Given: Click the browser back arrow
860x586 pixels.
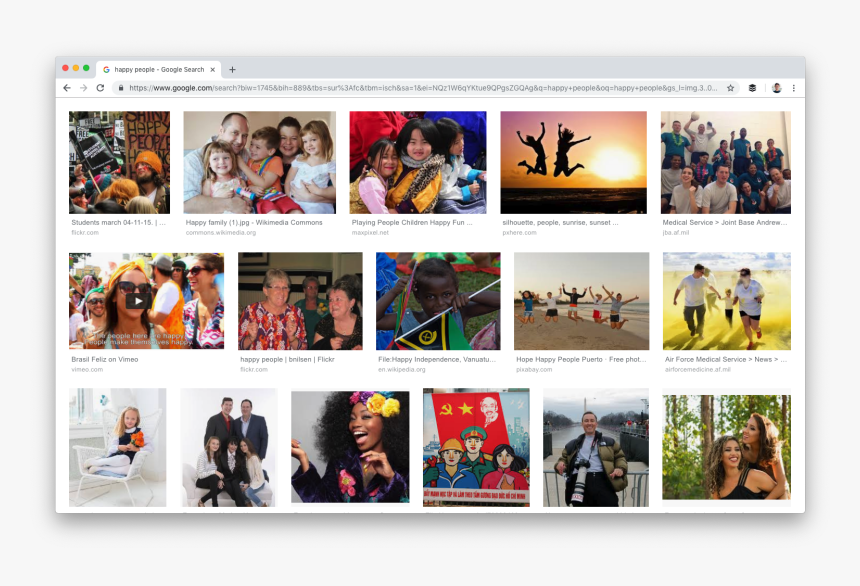Looking at the screenshot, I should pyautogui.click(x=67, y=88).
